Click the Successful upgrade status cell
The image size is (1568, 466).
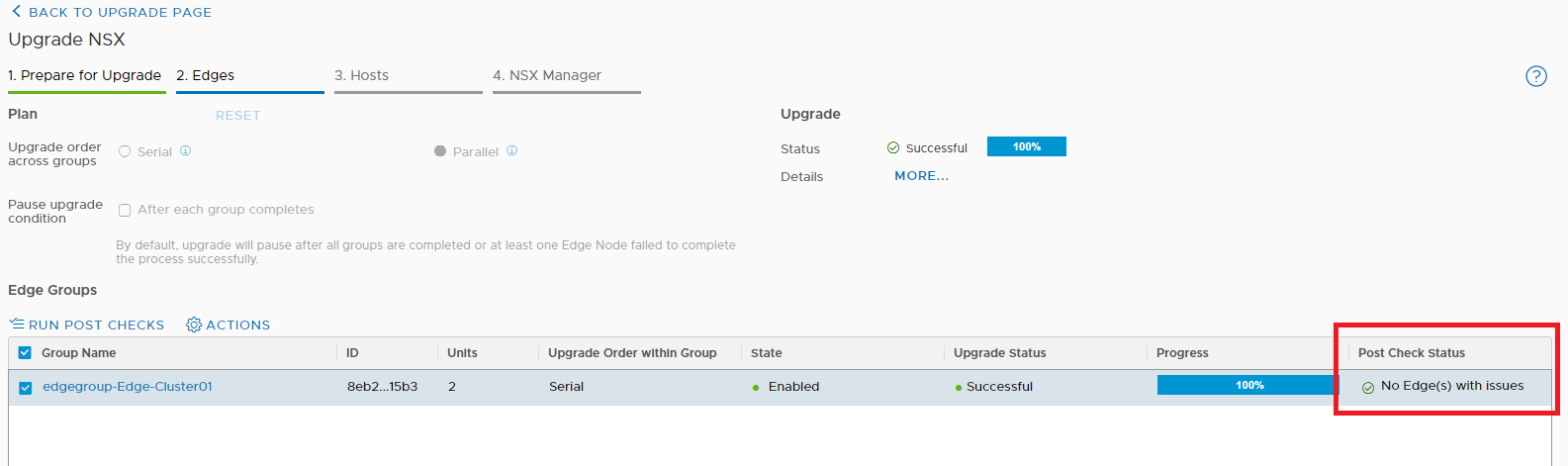tap(999, 387)
